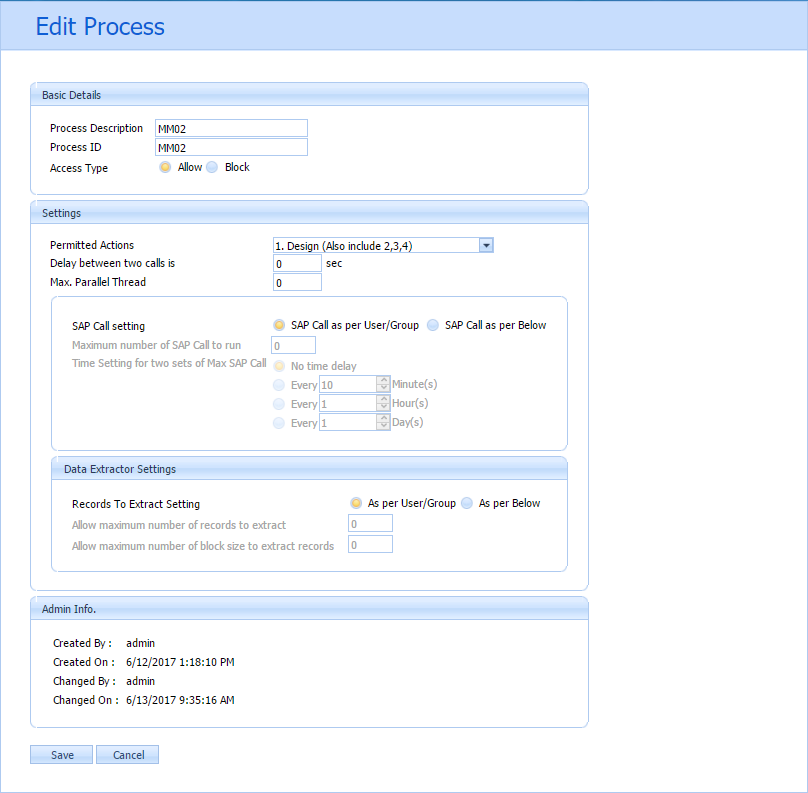
Task: Click Maximum number of SAP Call field
Action: [293, 345]
